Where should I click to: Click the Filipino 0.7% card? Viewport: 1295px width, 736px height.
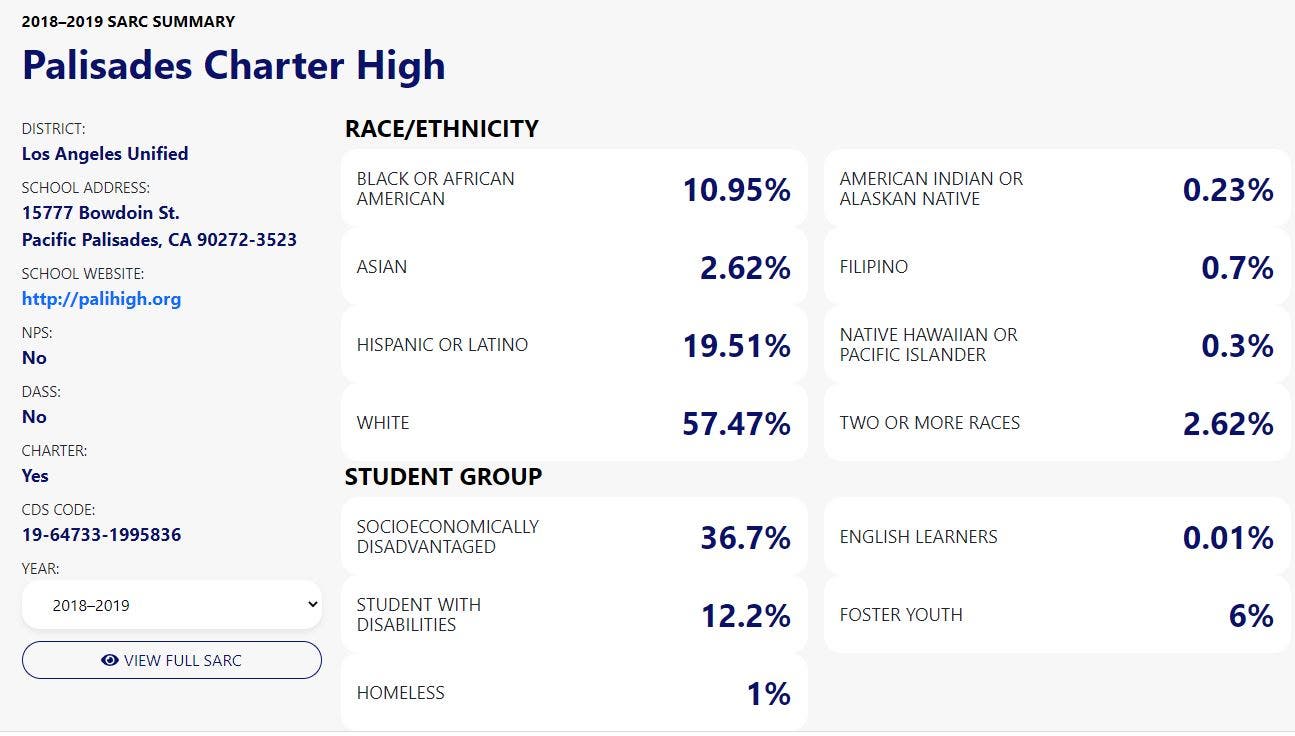coord(1056,267)
